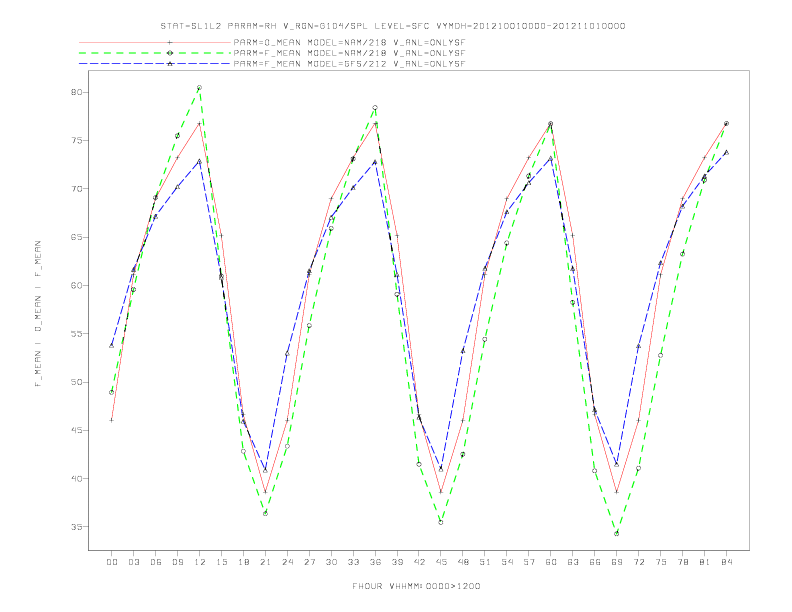Click x-axis tick label 42
The image size is (792, 612).
point(419,562)
